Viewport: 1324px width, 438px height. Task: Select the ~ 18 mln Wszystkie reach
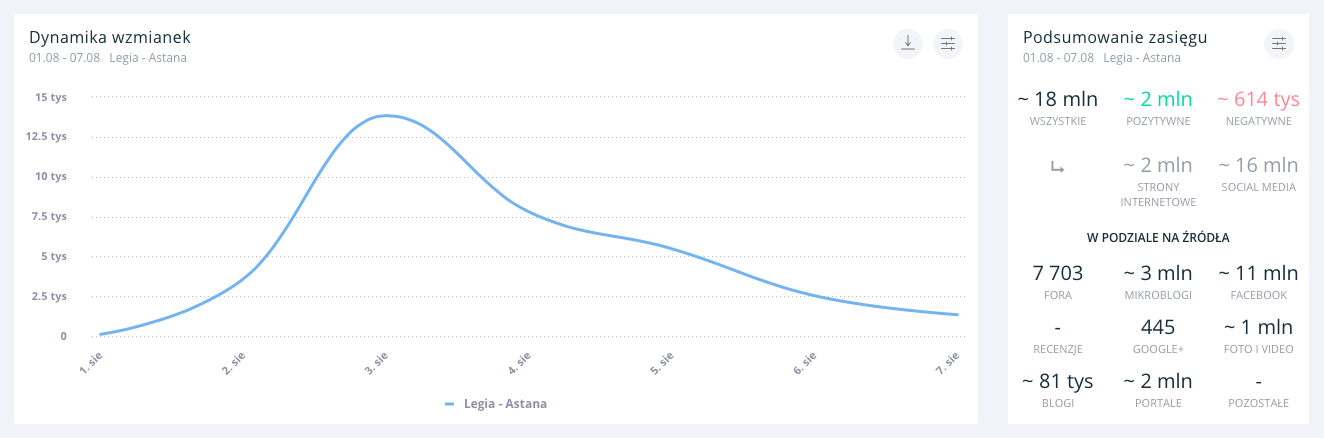(1057, 99)
